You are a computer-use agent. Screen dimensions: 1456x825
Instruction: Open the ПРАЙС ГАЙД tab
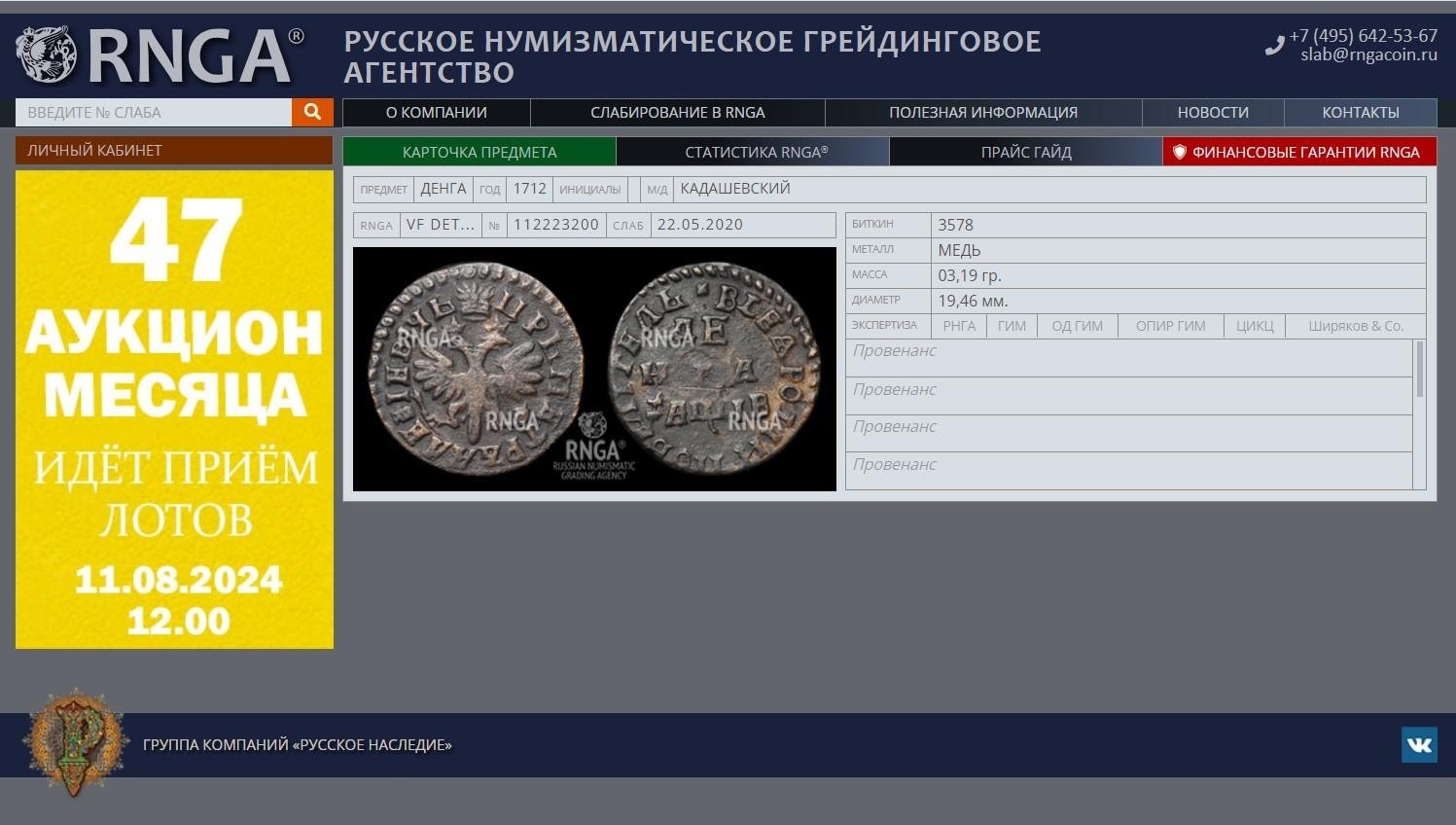click(x=1025, y=152)
